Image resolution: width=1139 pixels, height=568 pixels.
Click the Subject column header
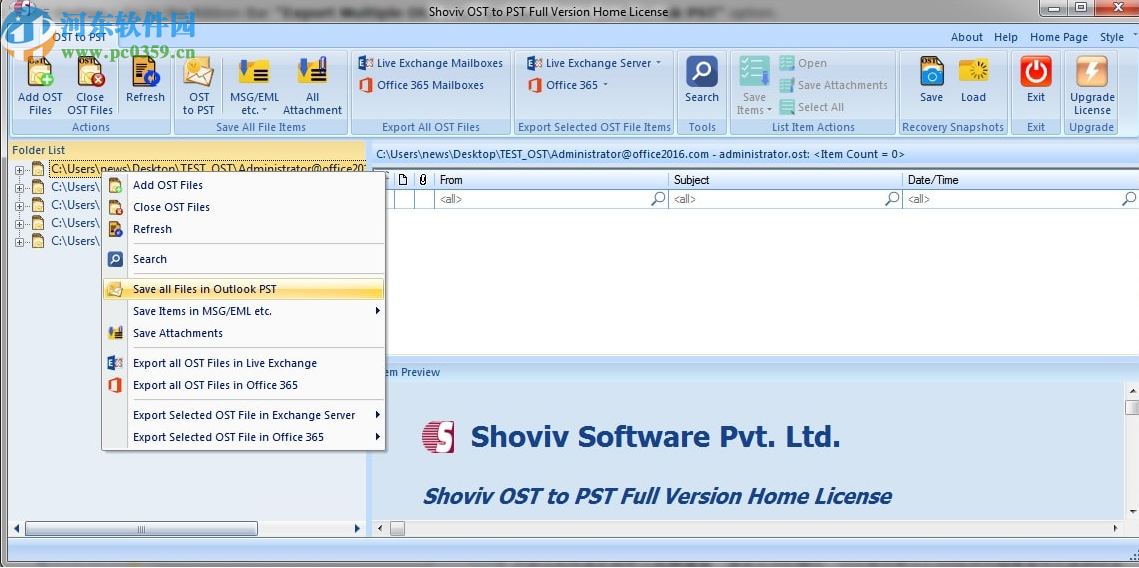coord(785,179)
